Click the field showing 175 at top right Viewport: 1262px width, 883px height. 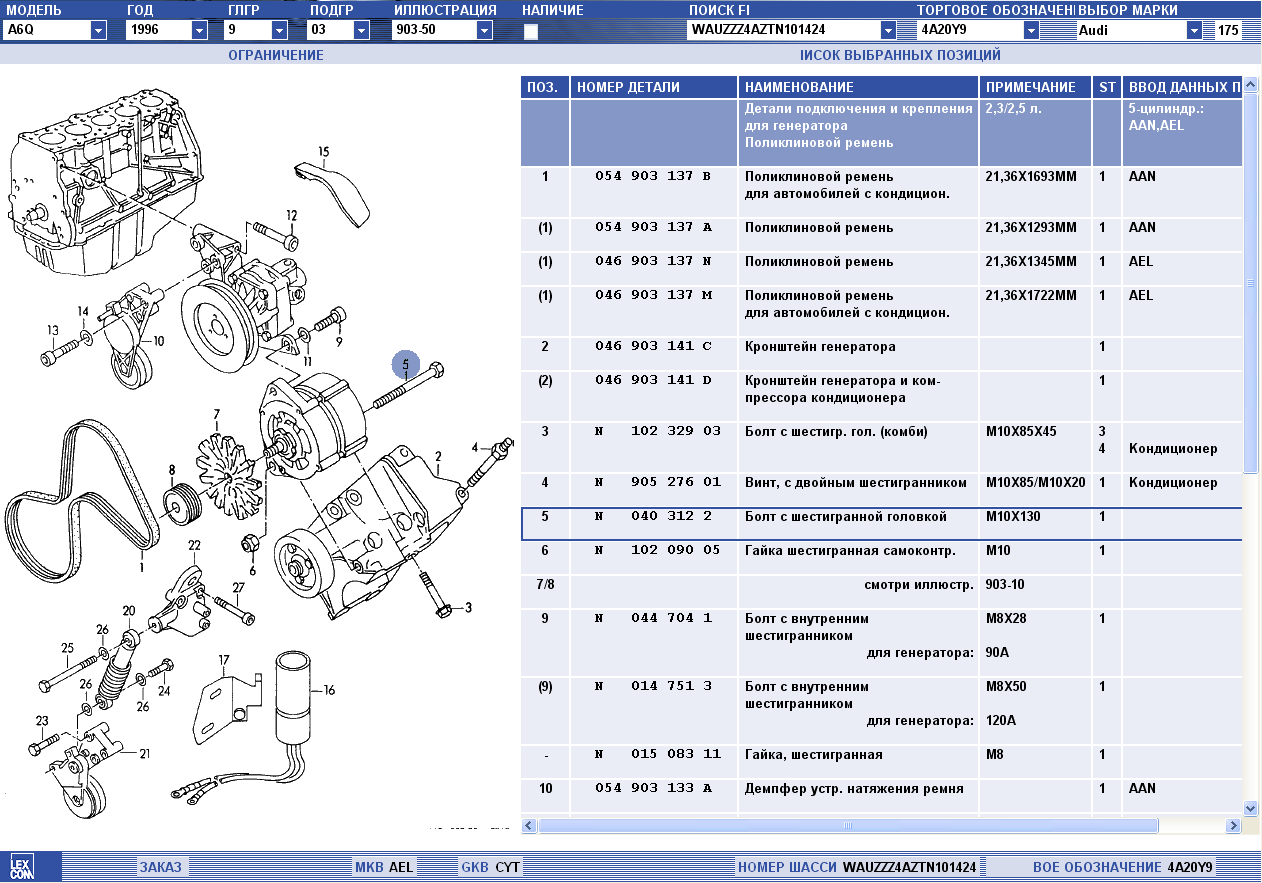1228,30
